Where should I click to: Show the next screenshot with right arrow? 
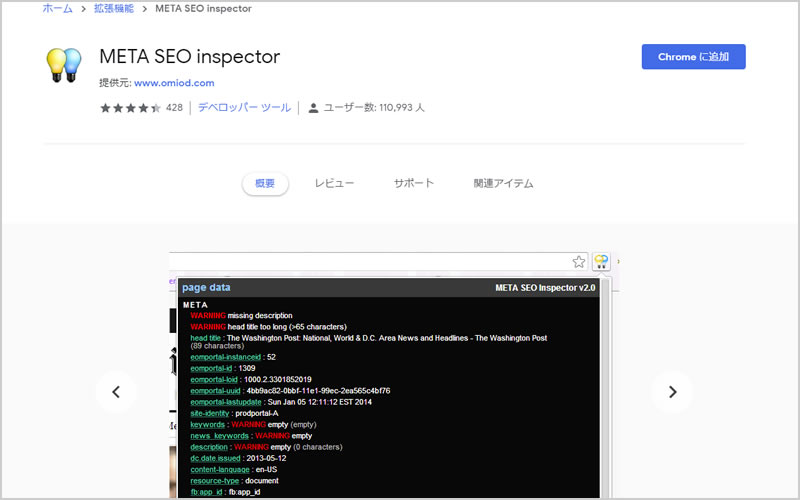tap(672, 392)
